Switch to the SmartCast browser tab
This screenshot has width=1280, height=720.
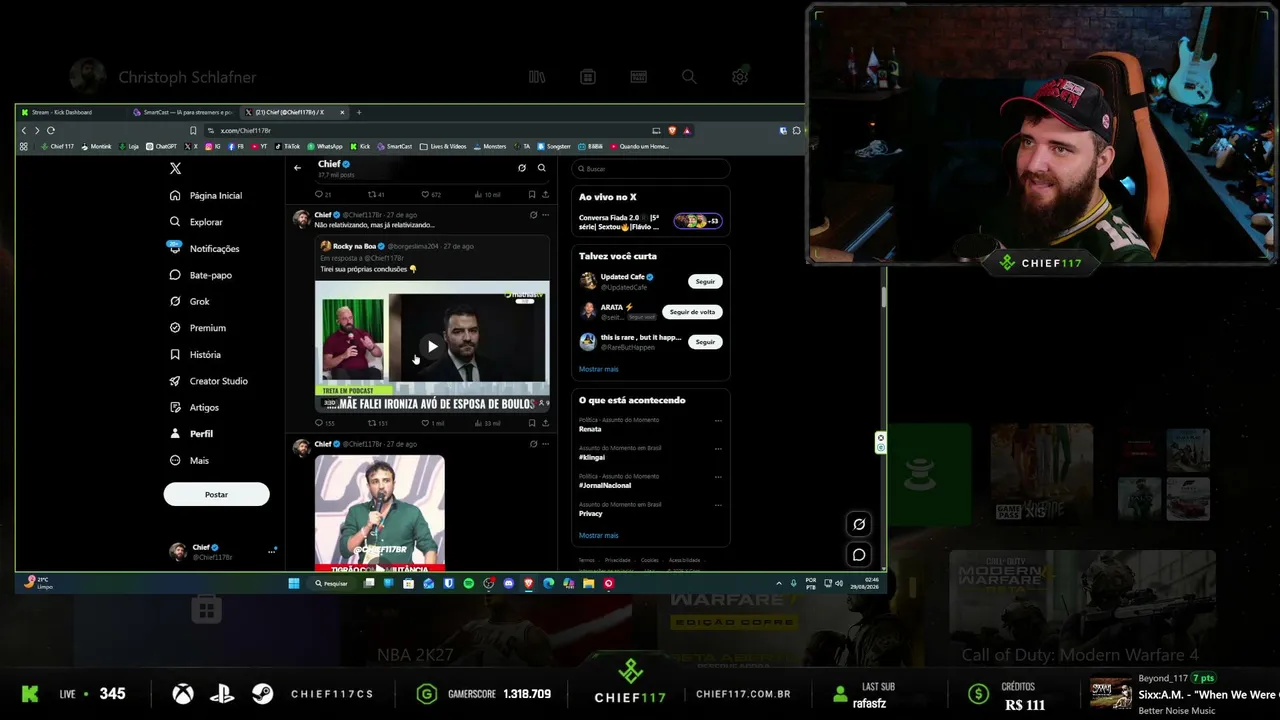pos(182,112)
